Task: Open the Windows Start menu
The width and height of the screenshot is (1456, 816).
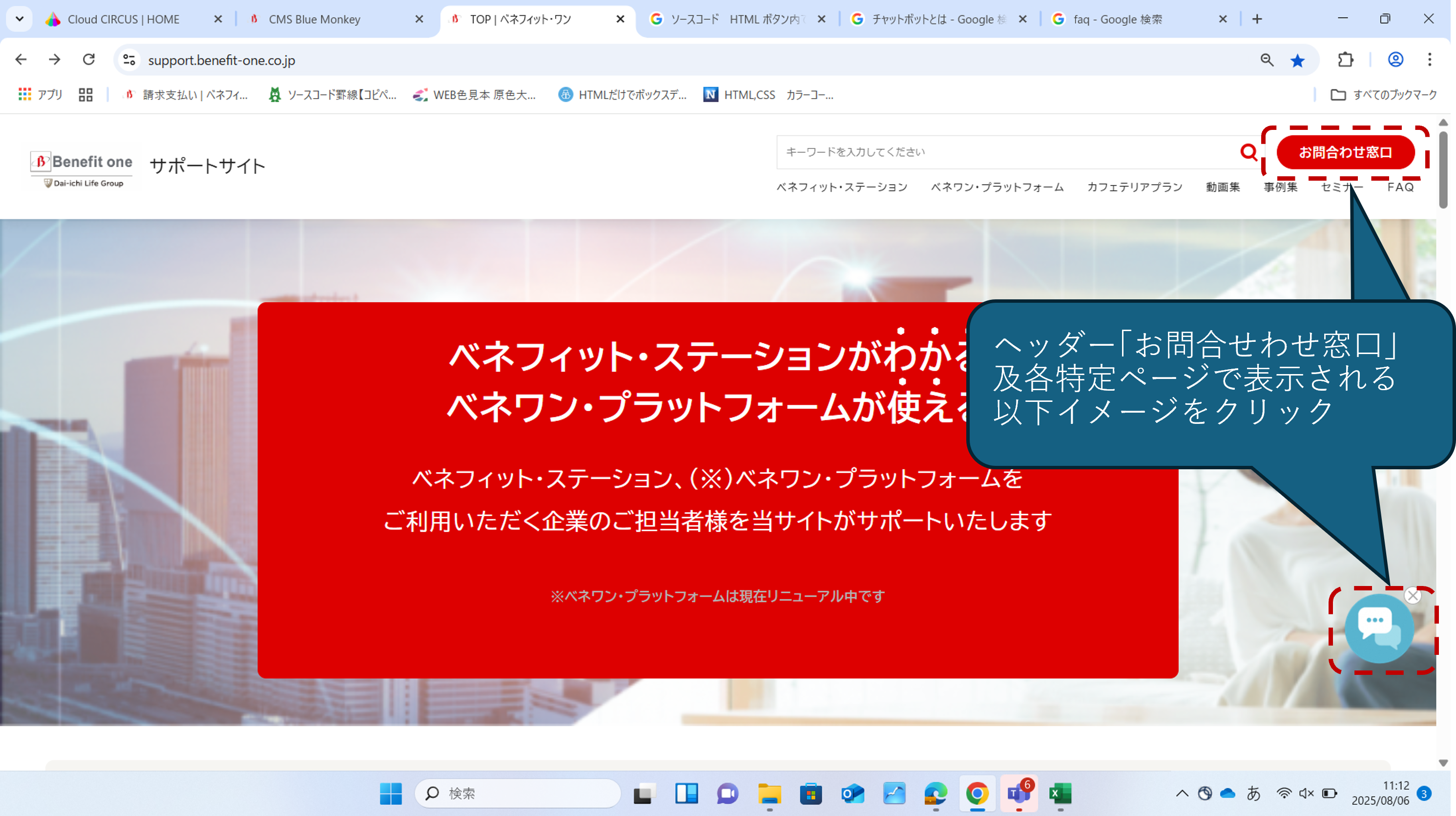Action: (391, 794)
